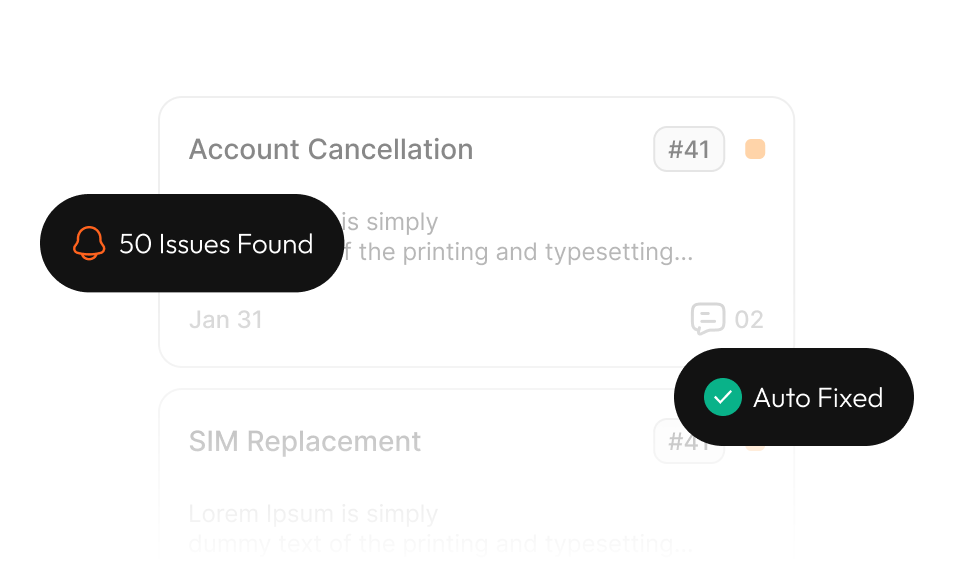Screen dimensions: 954x568
Task: Open the SIM Replacement ticket title
Action: [305, 441]
